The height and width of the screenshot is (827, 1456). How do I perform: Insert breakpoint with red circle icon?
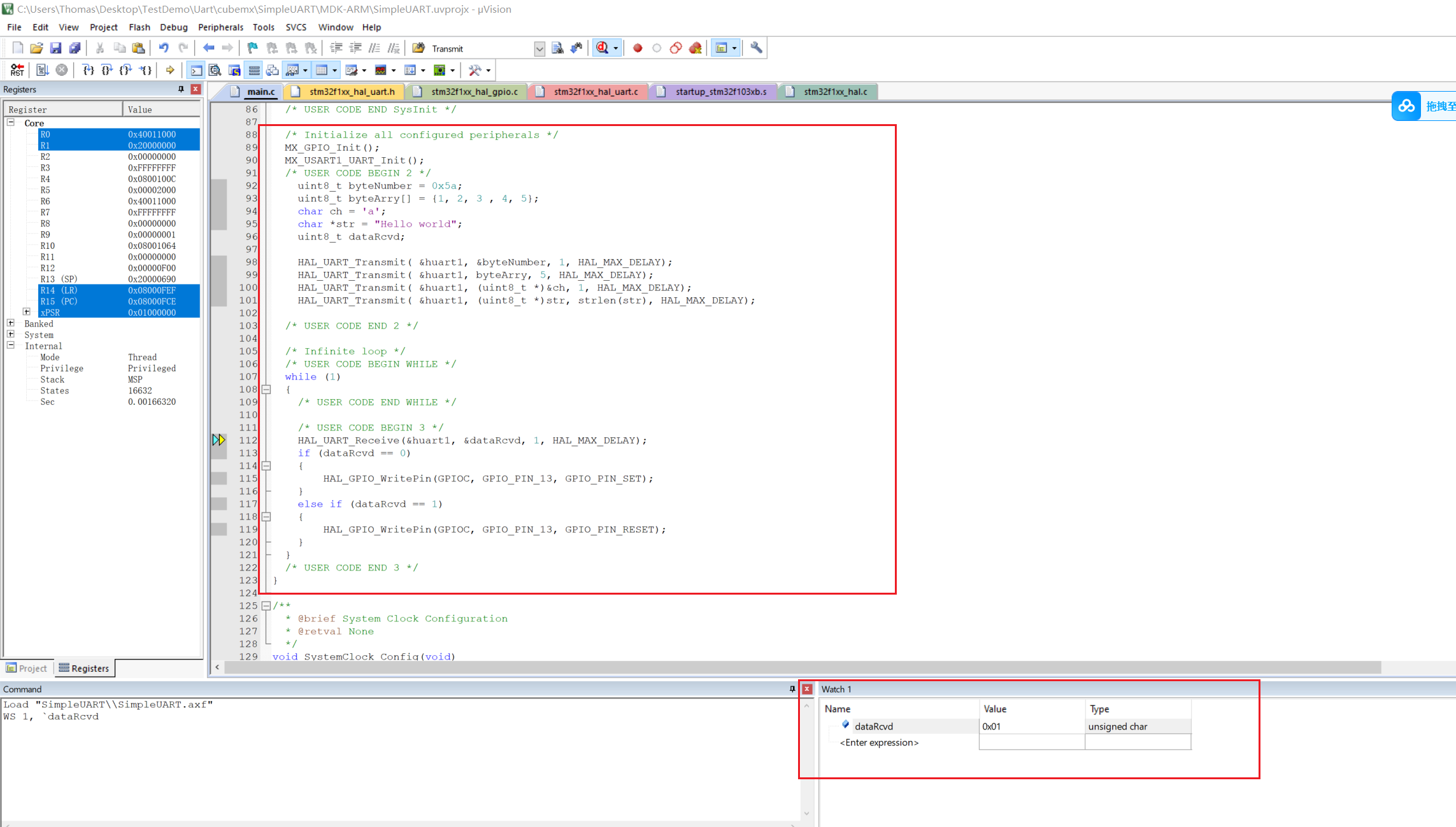pyautogui.click(x=638, y=48)
